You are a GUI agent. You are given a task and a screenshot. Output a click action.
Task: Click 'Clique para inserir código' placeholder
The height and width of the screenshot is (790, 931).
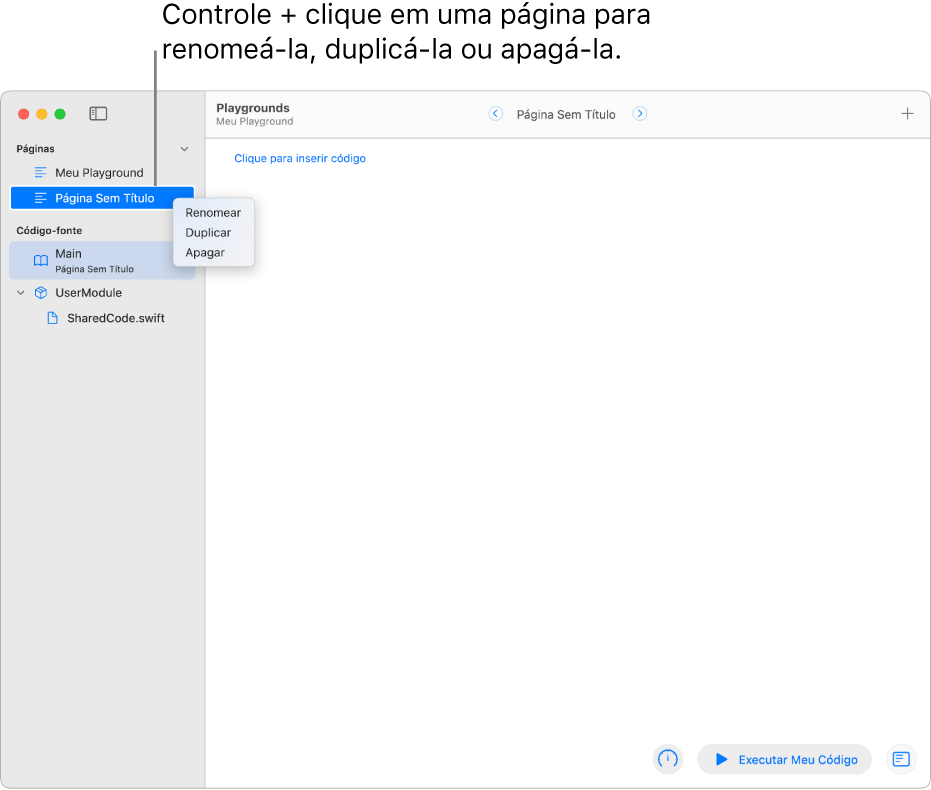(x=300, y=158)
